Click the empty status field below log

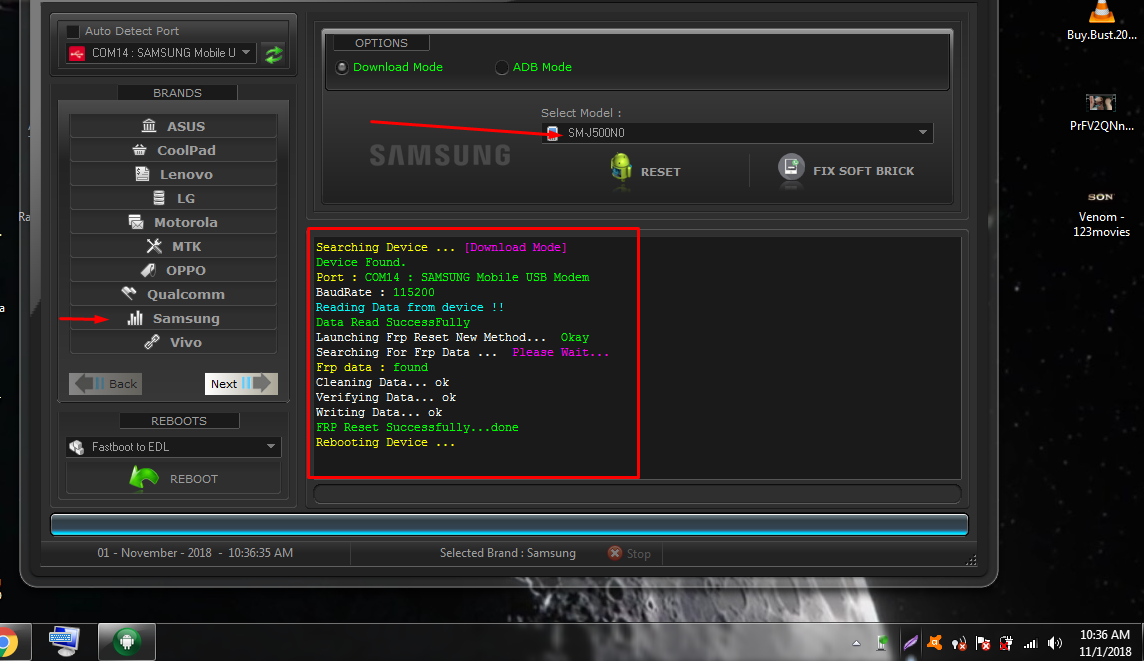tap(637, 494)
